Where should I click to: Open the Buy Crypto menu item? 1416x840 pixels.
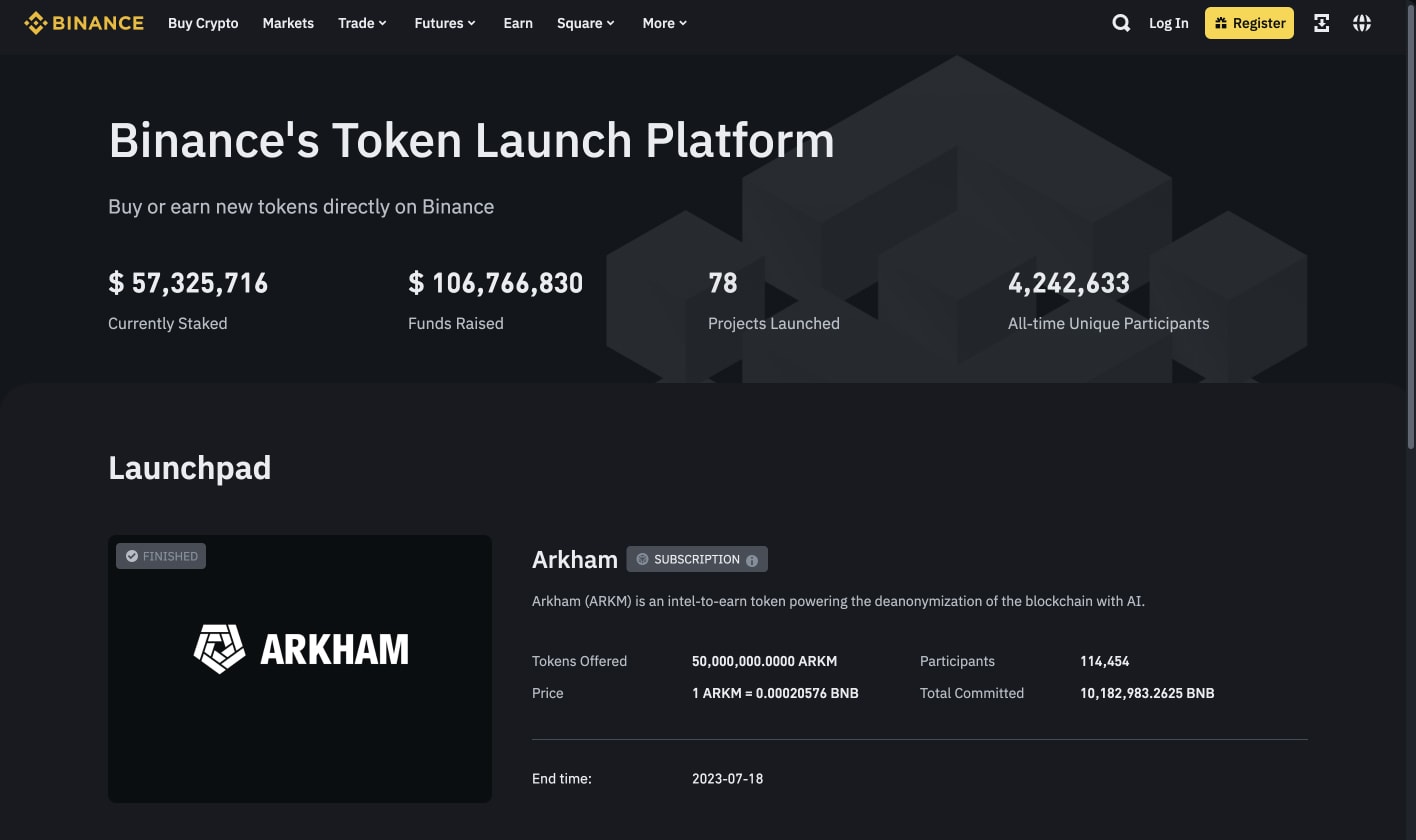coord(203,23)
